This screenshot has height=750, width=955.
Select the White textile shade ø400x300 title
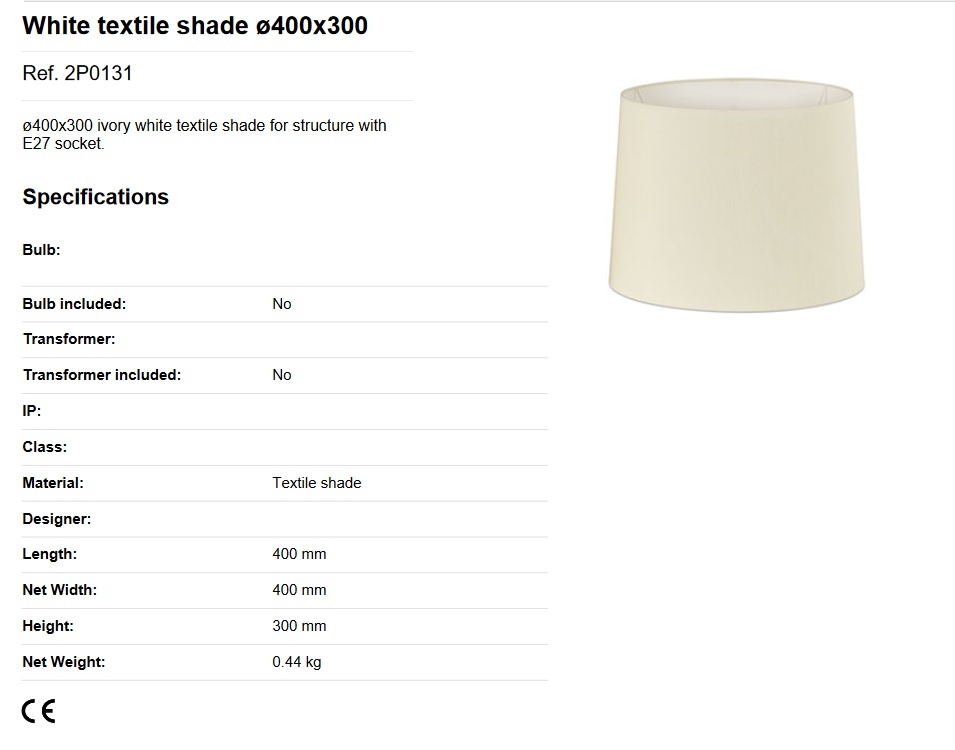point(195,26)
